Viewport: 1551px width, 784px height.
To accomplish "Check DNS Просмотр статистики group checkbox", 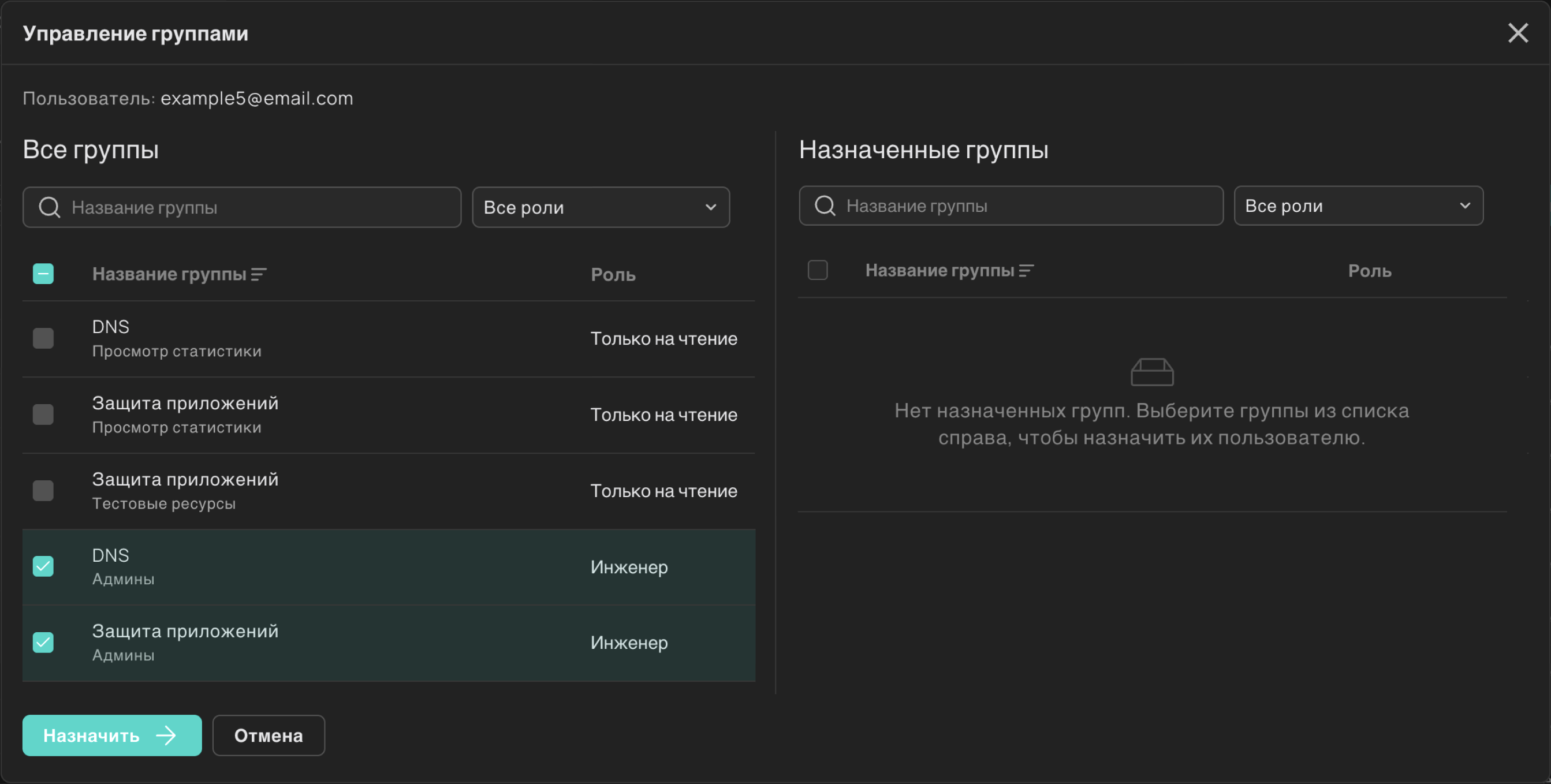I will click(43, 338).
